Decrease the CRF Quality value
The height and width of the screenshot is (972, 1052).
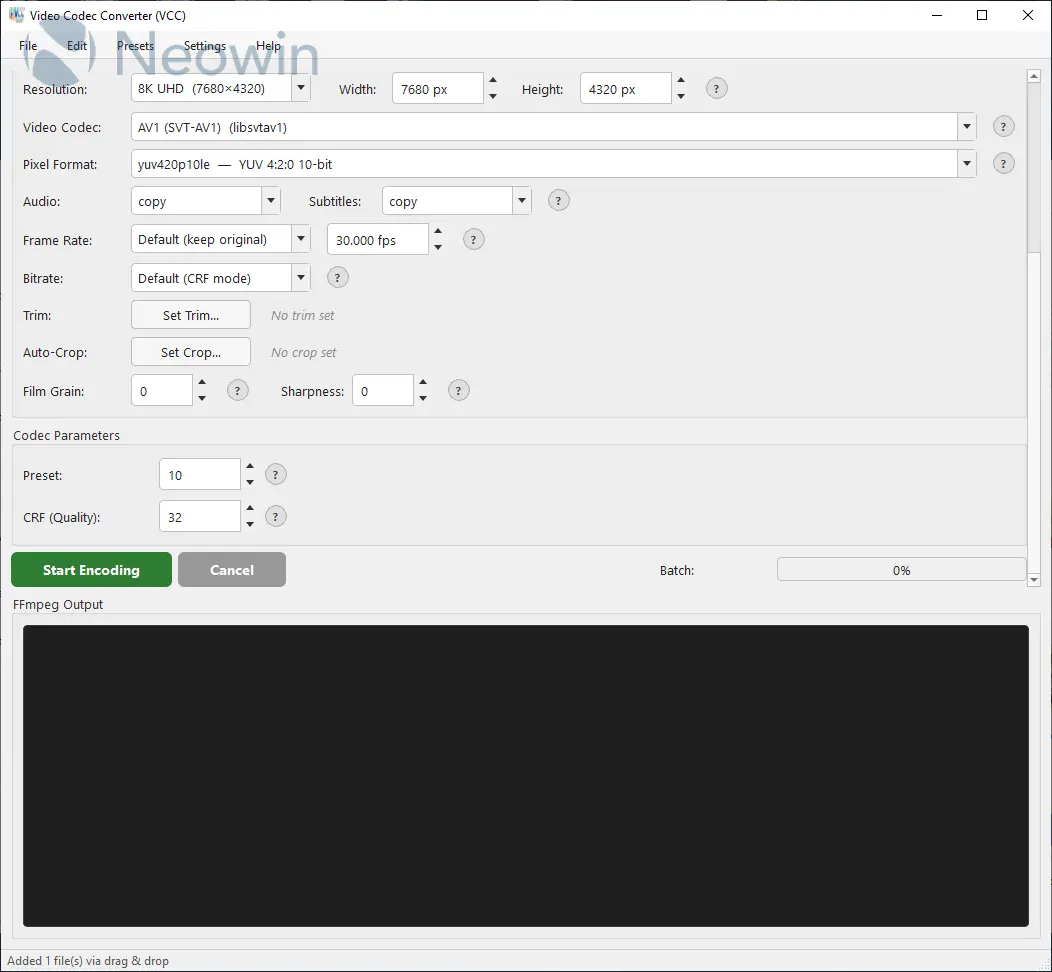pyautogui.click(x=250, y=524)
